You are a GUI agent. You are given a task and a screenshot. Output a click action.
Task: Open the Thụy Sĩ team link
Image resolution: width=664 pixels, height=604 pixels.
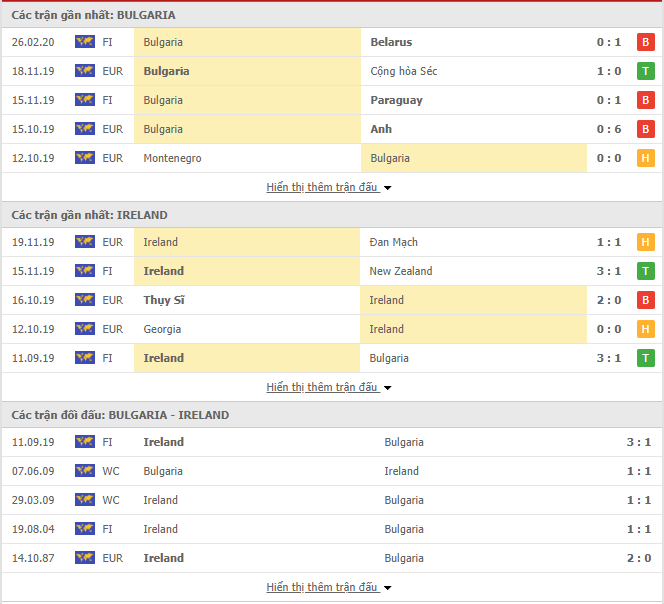[164, 300]
